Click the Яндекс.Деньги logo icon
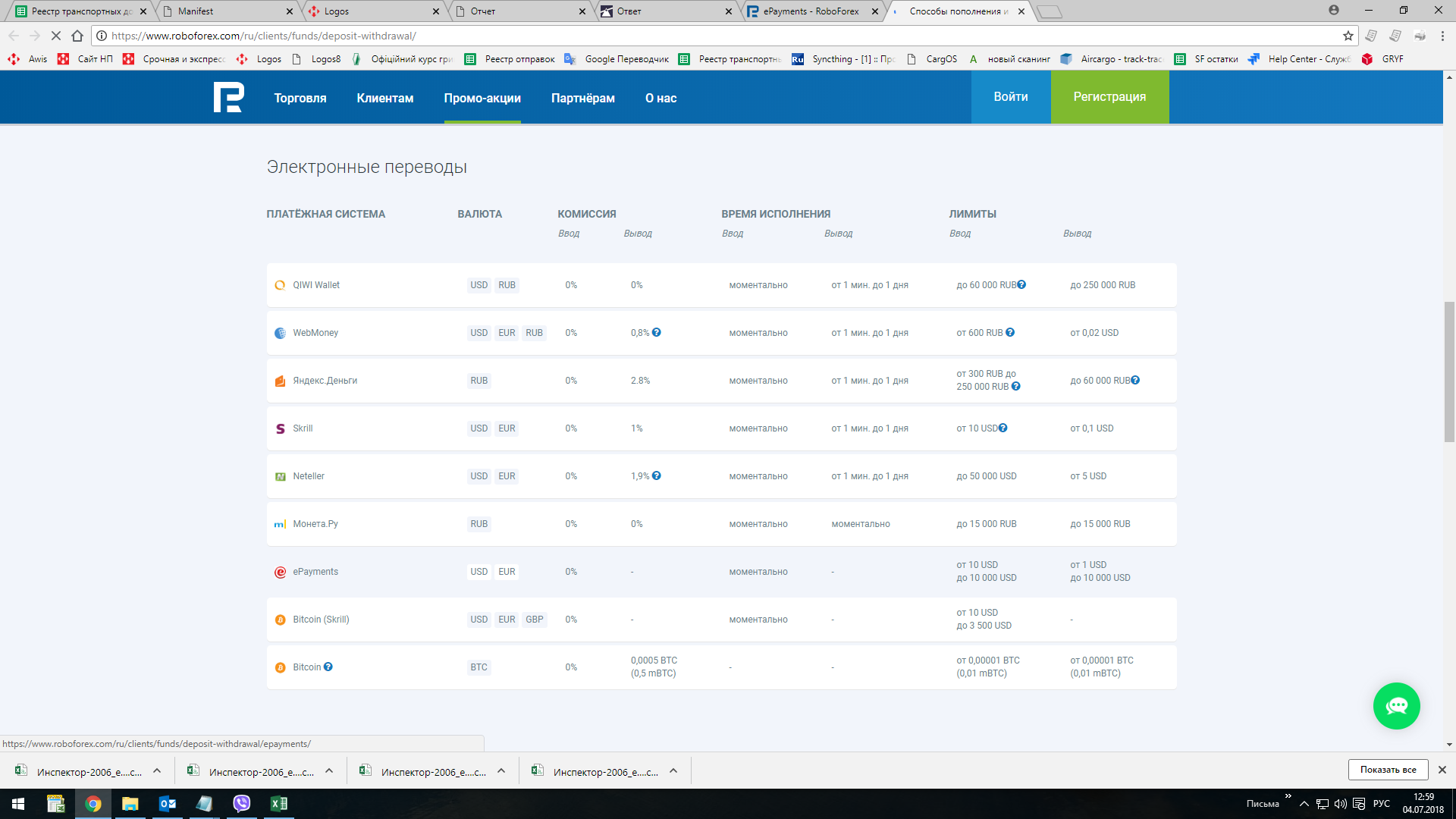 (280, 381)
